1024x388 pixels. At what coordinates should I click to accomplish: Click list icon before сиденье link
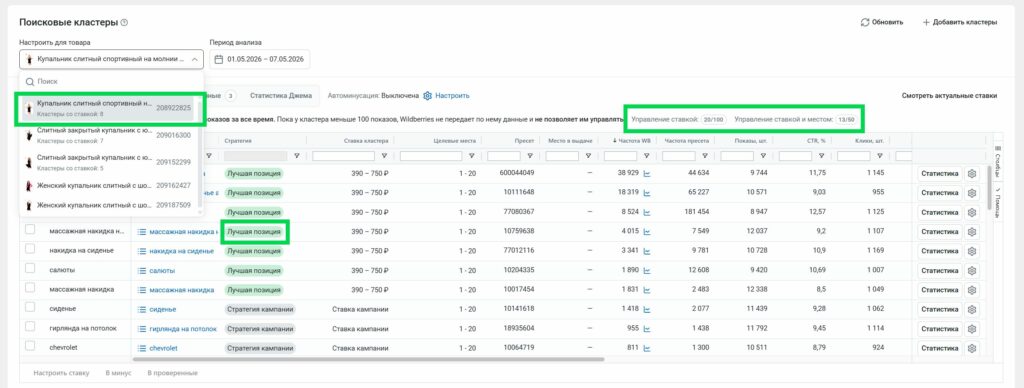[x=142, y=310]
